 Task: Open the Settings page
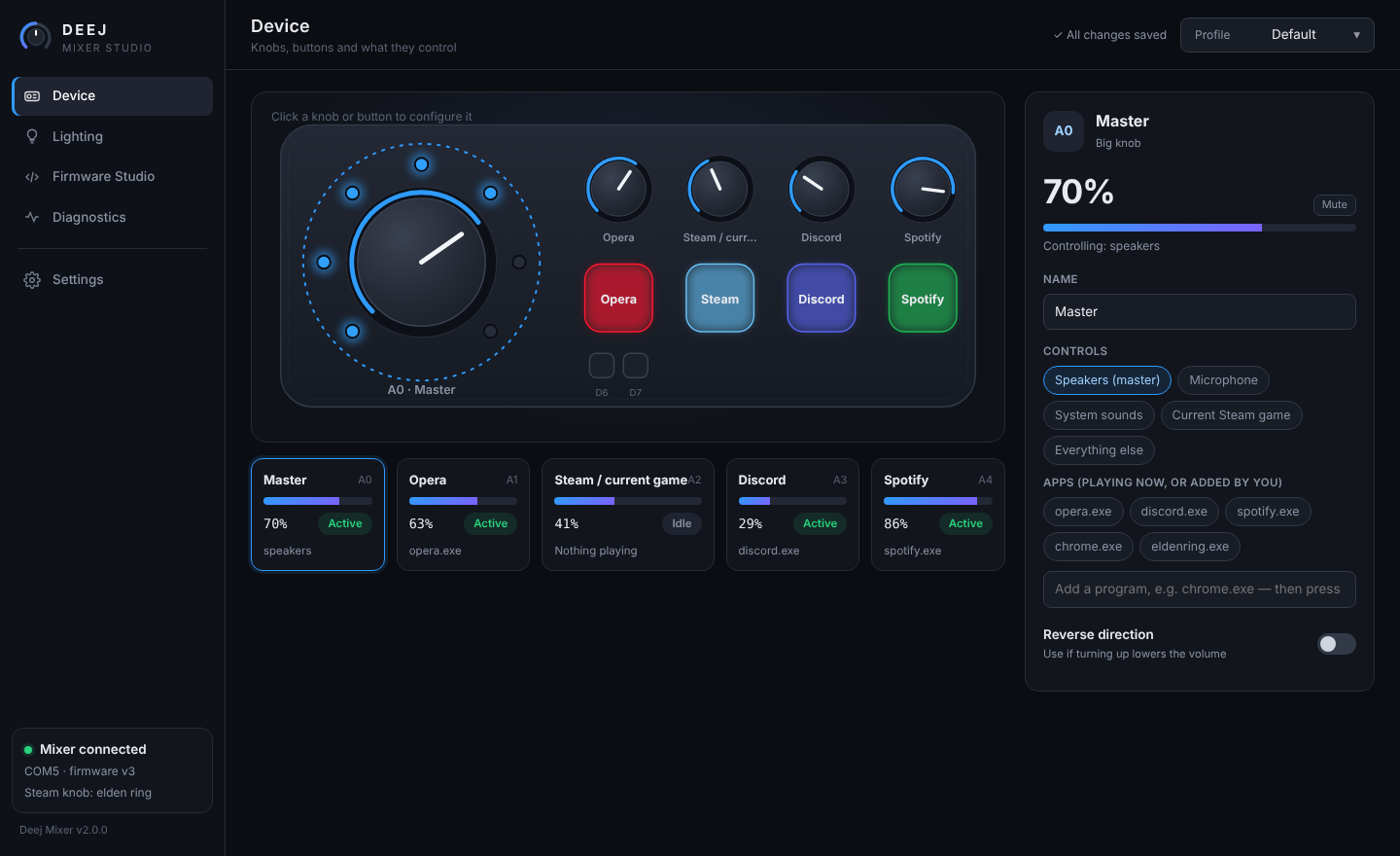coord(112,280)
